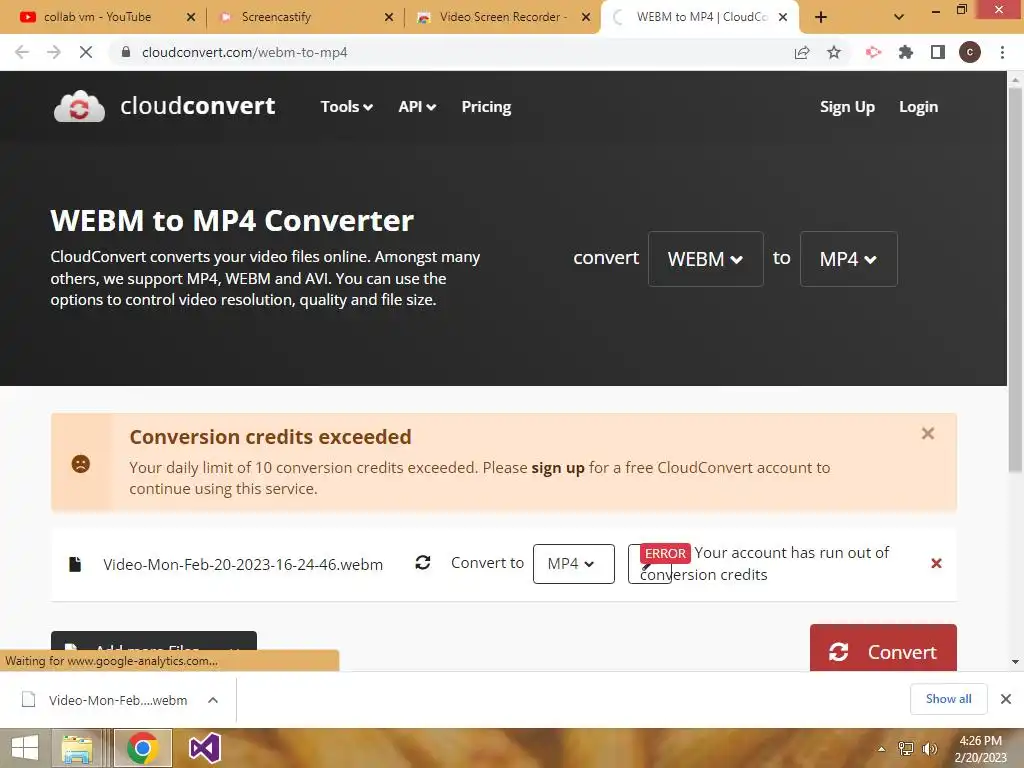Open the WEBM source format dropdown
Image resolution: width=1024 pixels, height=768 pixels.
coord(705,259)
